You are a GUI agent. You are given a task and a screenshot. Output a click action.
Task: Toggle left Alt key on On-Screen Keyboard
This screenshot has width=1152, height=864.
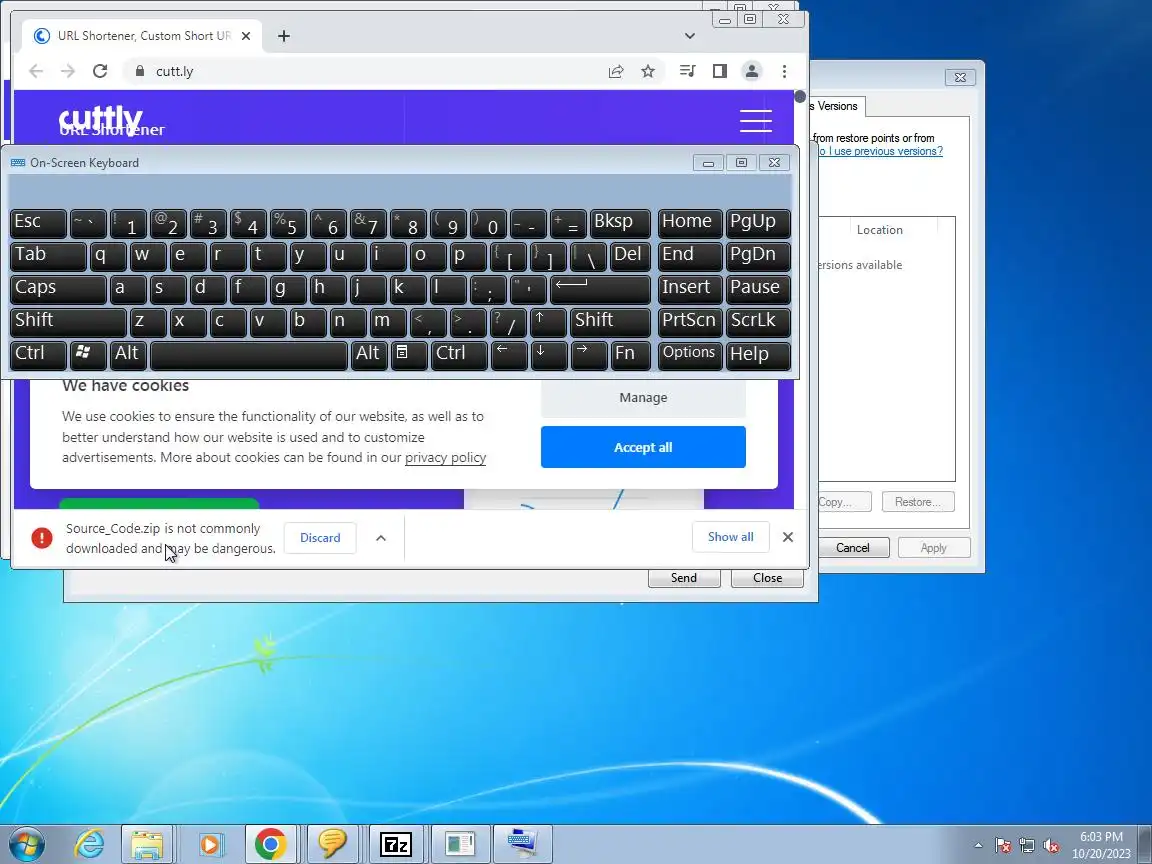pyautogui.click(x=128, y=355)
